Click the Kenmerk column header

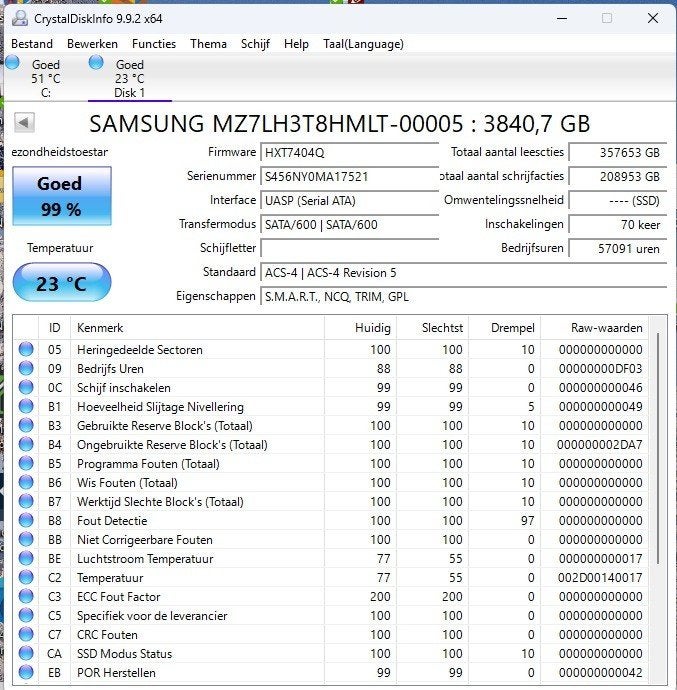(197, 328)
